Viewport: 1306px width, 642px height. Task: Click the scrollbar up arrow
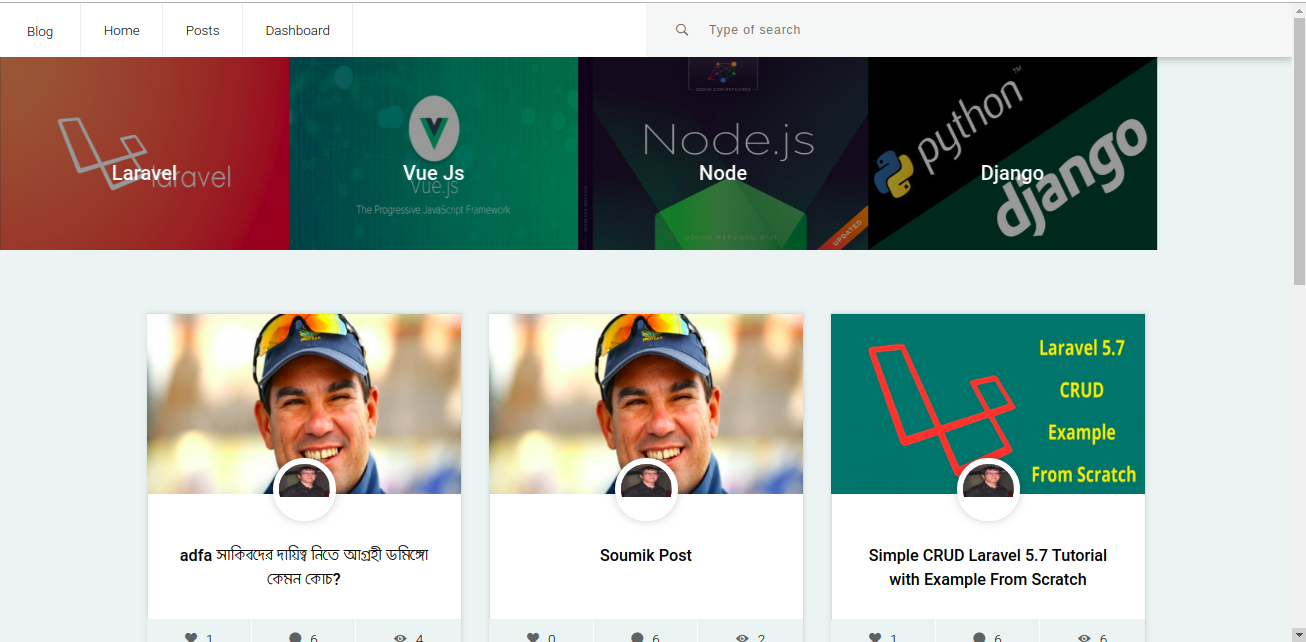pyautogui.click(x=1299, y=9)
